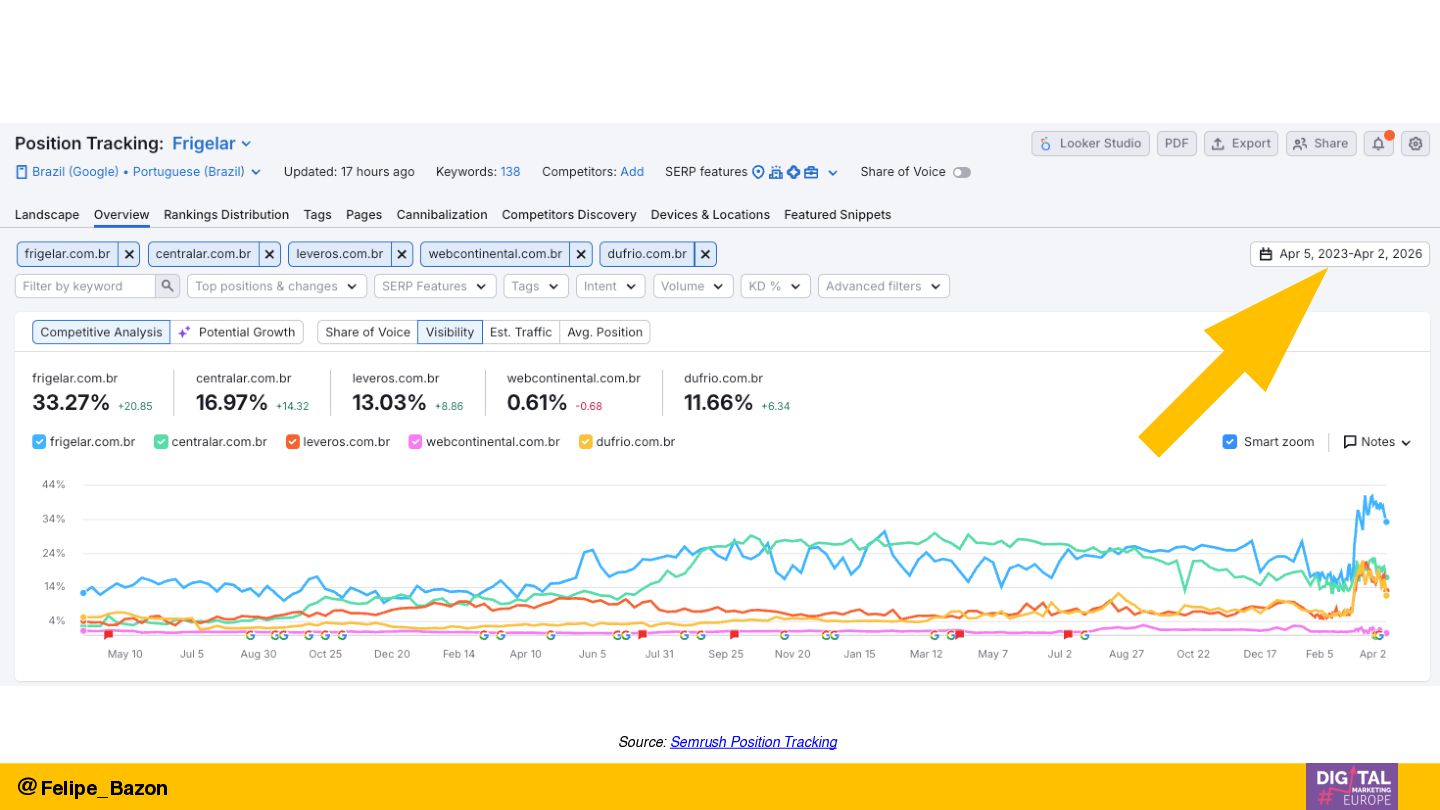The width and height of the screenshot is (1440, 810).
Task: Remove the dufrio.com.br domain chip
Action: click(705, 254)
